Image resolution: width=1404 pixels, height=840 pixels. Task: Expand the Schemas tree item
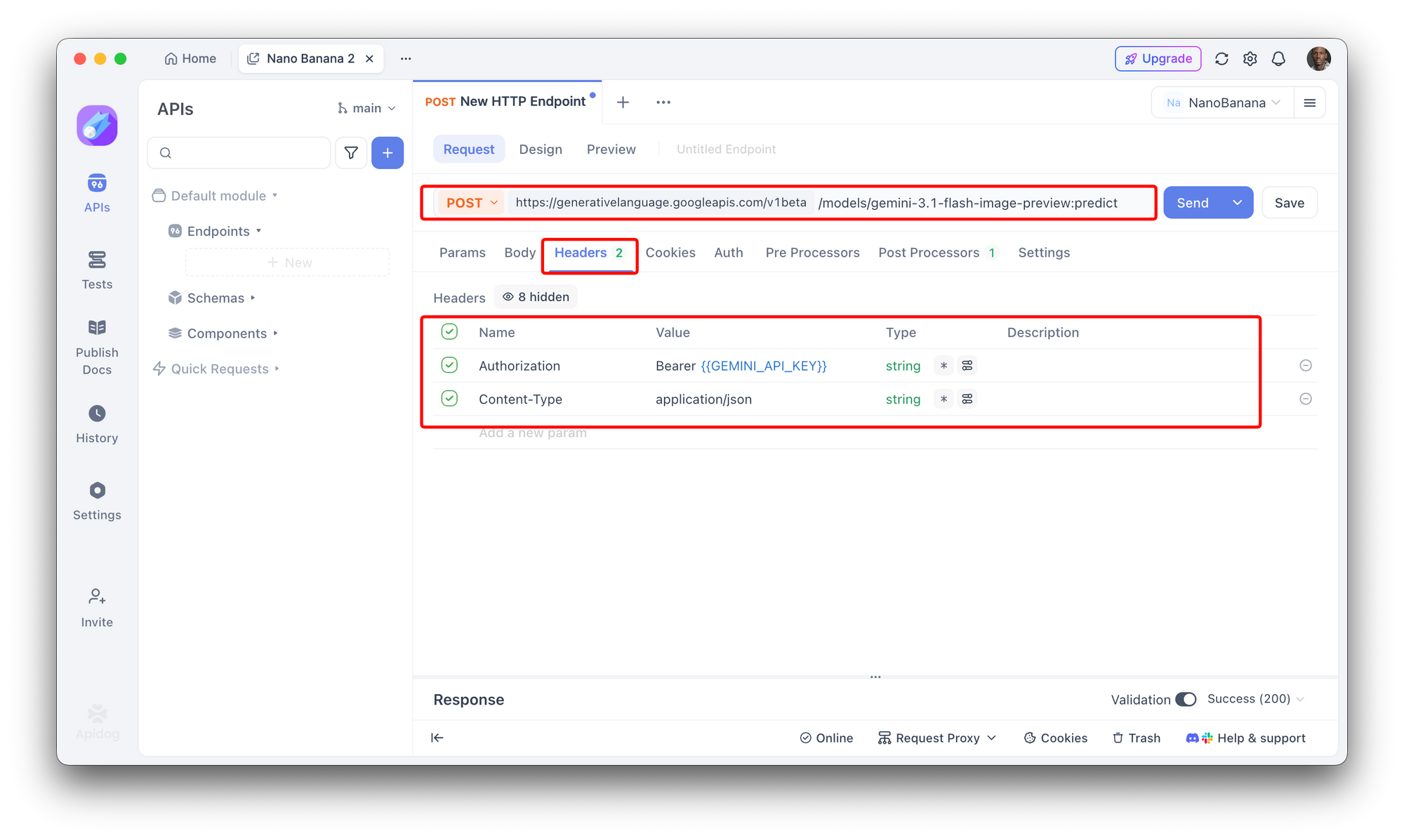tap(212, 298)
